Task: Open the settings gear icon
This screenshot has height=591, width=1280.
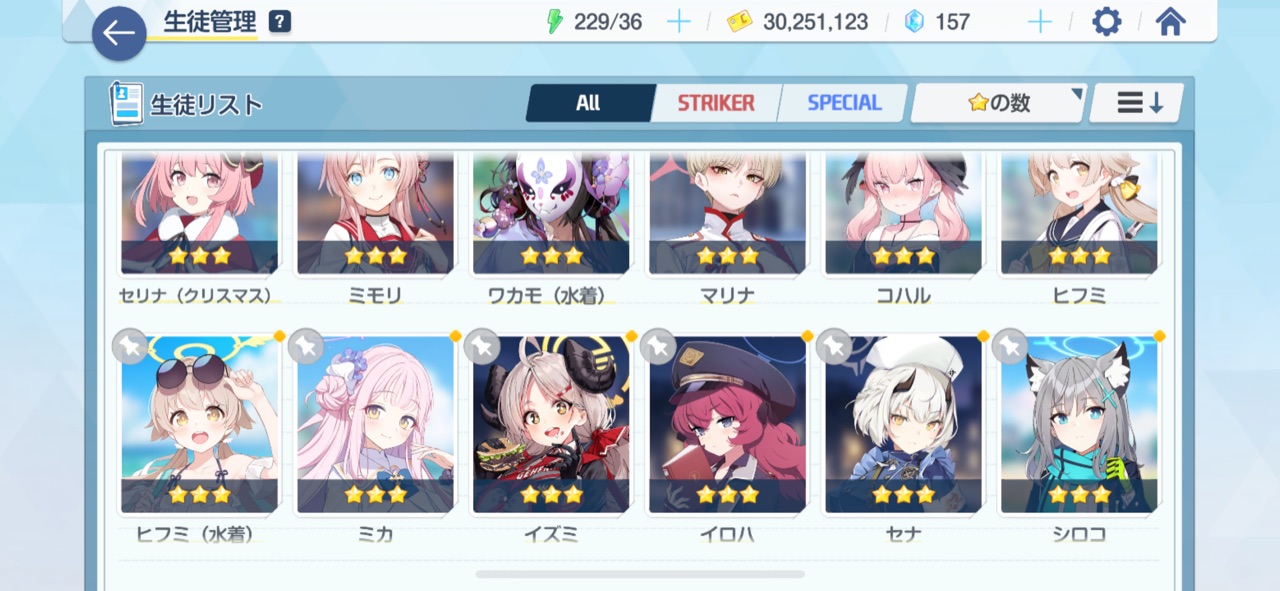Action: pyautogui.click(x=1106, y=21)
